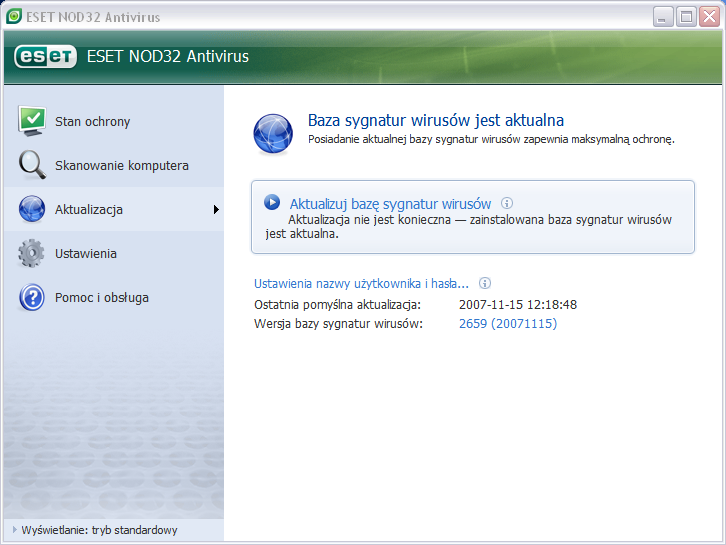Open the Stan ochrony section
The height and width of the screenshot is (545, 726).
(x=114, y=121)
